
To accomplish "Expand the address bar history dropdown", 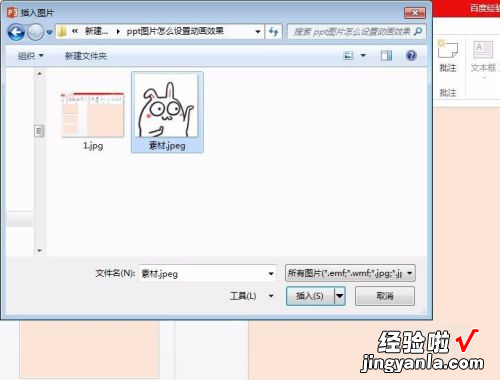I will click(x=258, y=32).
